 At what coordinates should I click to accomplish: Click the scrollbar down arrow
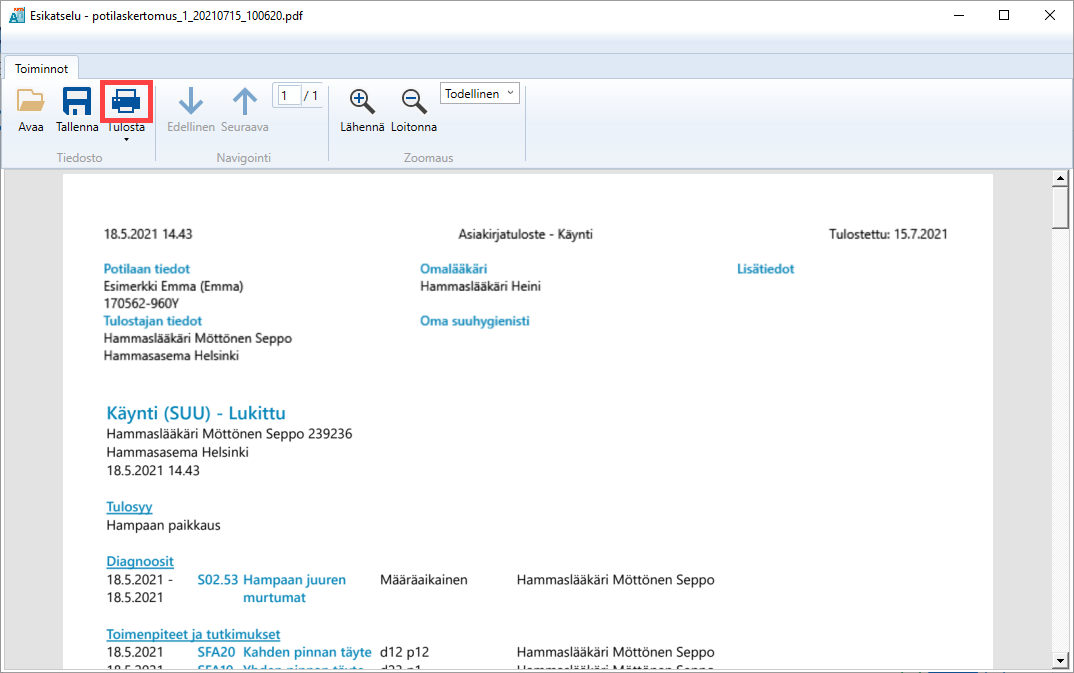pyautogui.click(x=1060, y=661)
